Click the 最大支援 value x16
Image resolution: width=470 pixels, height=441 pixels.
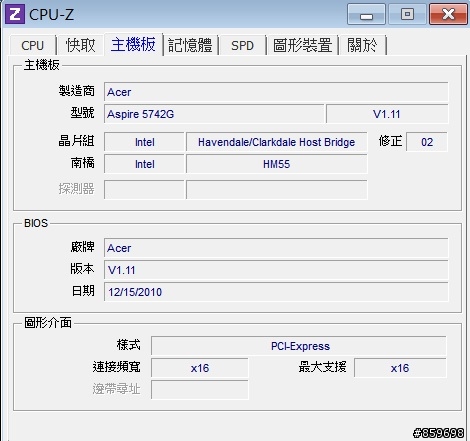400,368
